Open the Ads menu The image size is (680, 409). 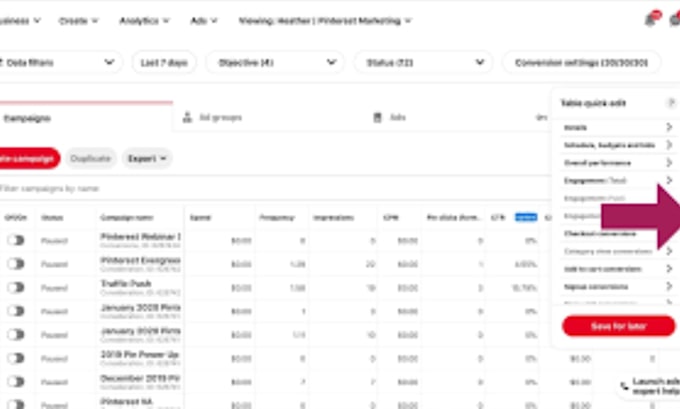tap(203, 20)
